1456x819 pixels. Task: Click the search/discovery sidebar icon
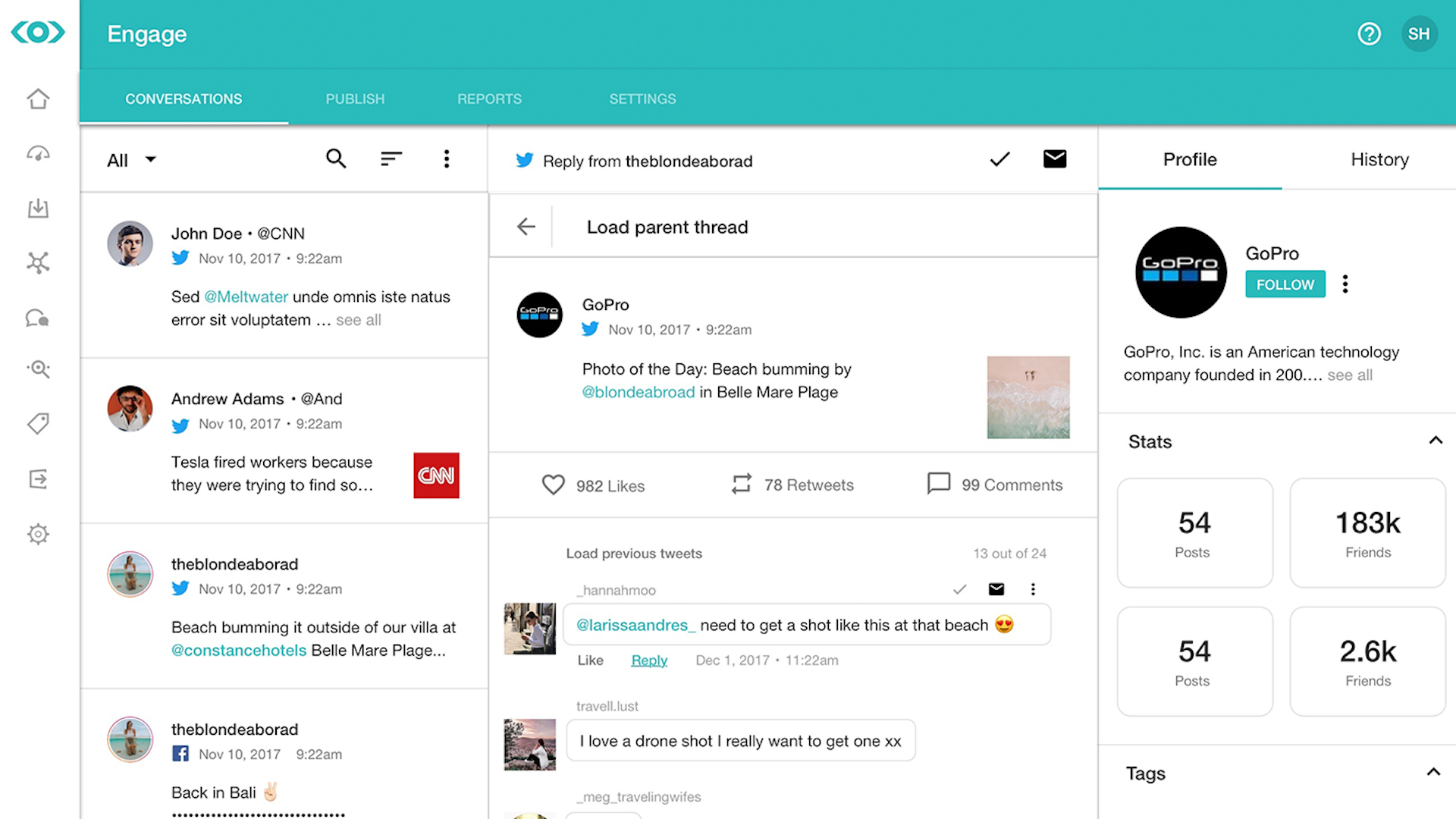point(39,369)
